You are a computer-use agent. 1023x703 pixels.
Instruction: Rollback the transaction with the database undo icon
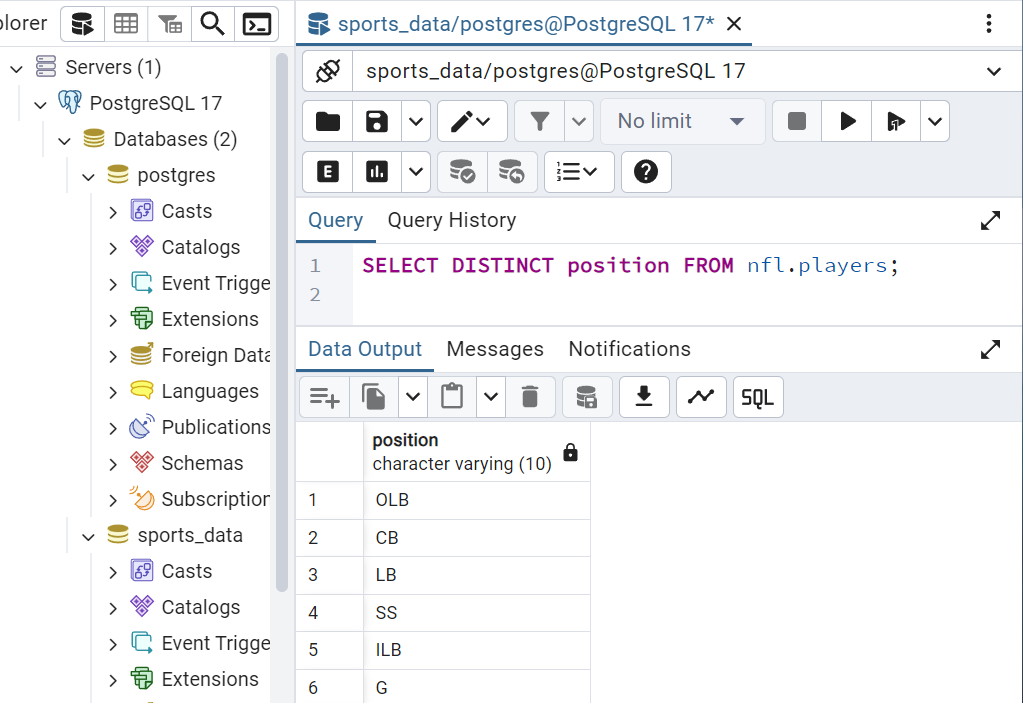tap(512, 172)
